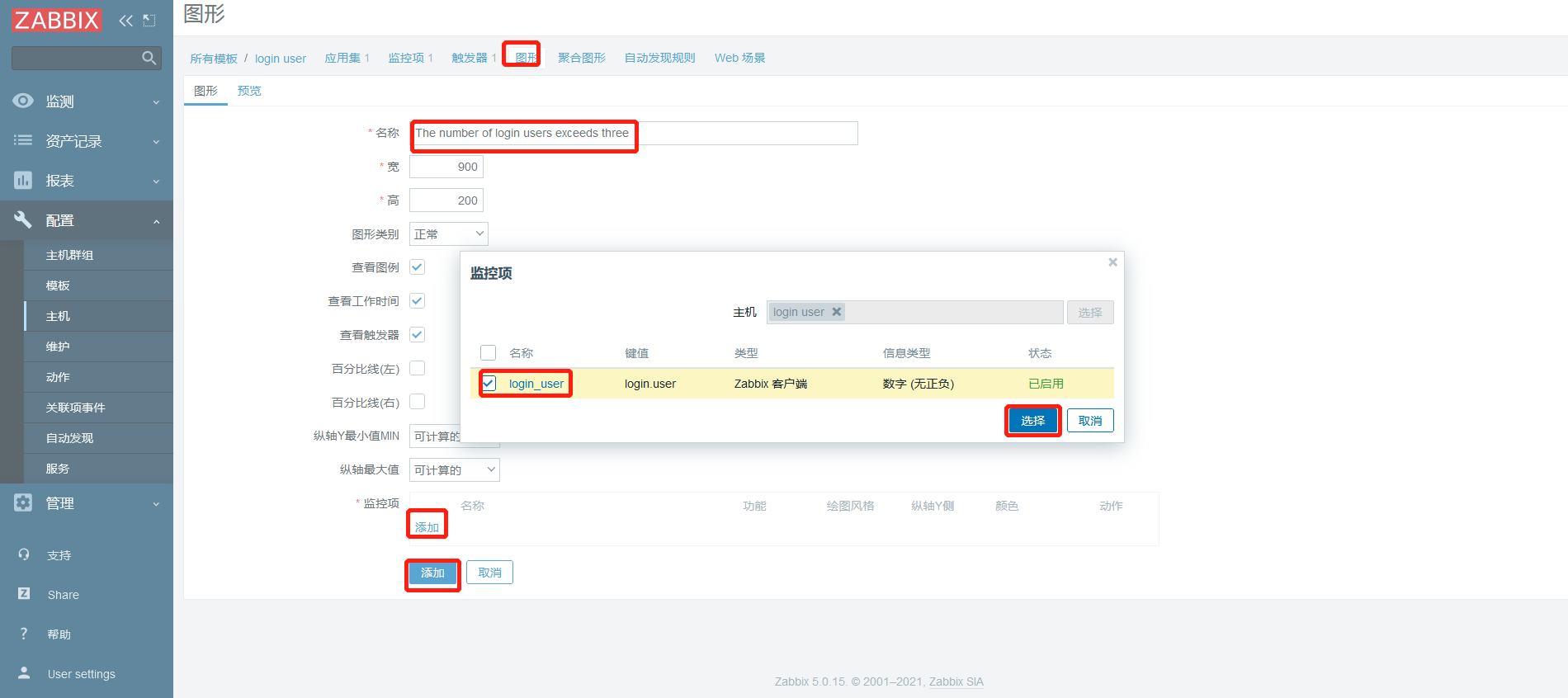Image resolution: width=1568 pixels, height=698 pixels.
Task: Open the Web 场景 navigation link
Action: coord(740,58)
